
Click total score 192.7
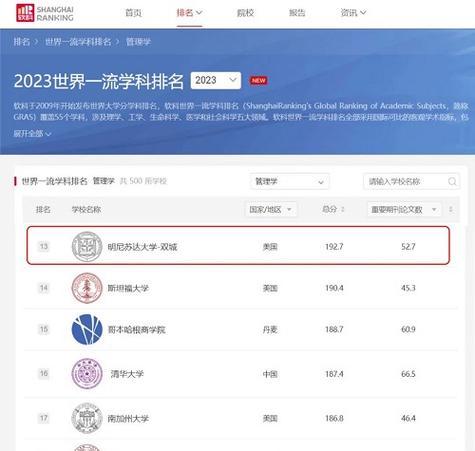(x=334, y=247)
